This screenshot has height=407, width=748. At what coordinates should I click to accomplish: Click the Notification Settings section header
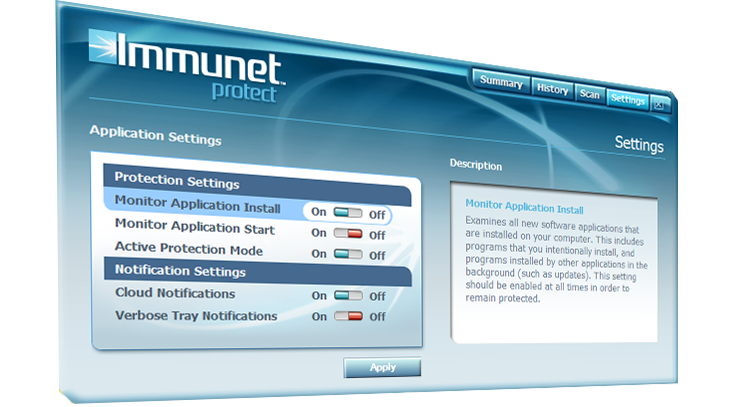[x=258, y=271]
